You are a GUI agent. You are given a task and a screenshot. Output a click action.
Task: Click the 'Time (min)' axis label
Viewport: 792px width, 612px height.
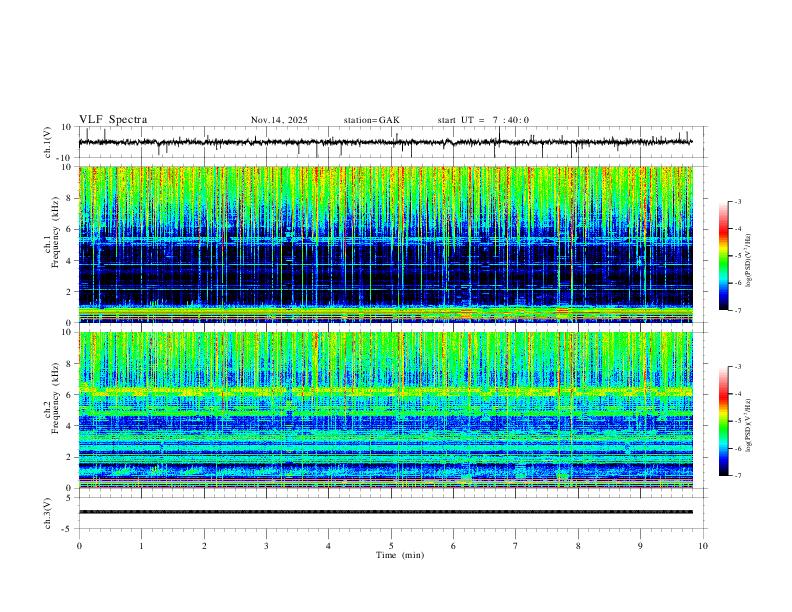click(x=400, y=555)
